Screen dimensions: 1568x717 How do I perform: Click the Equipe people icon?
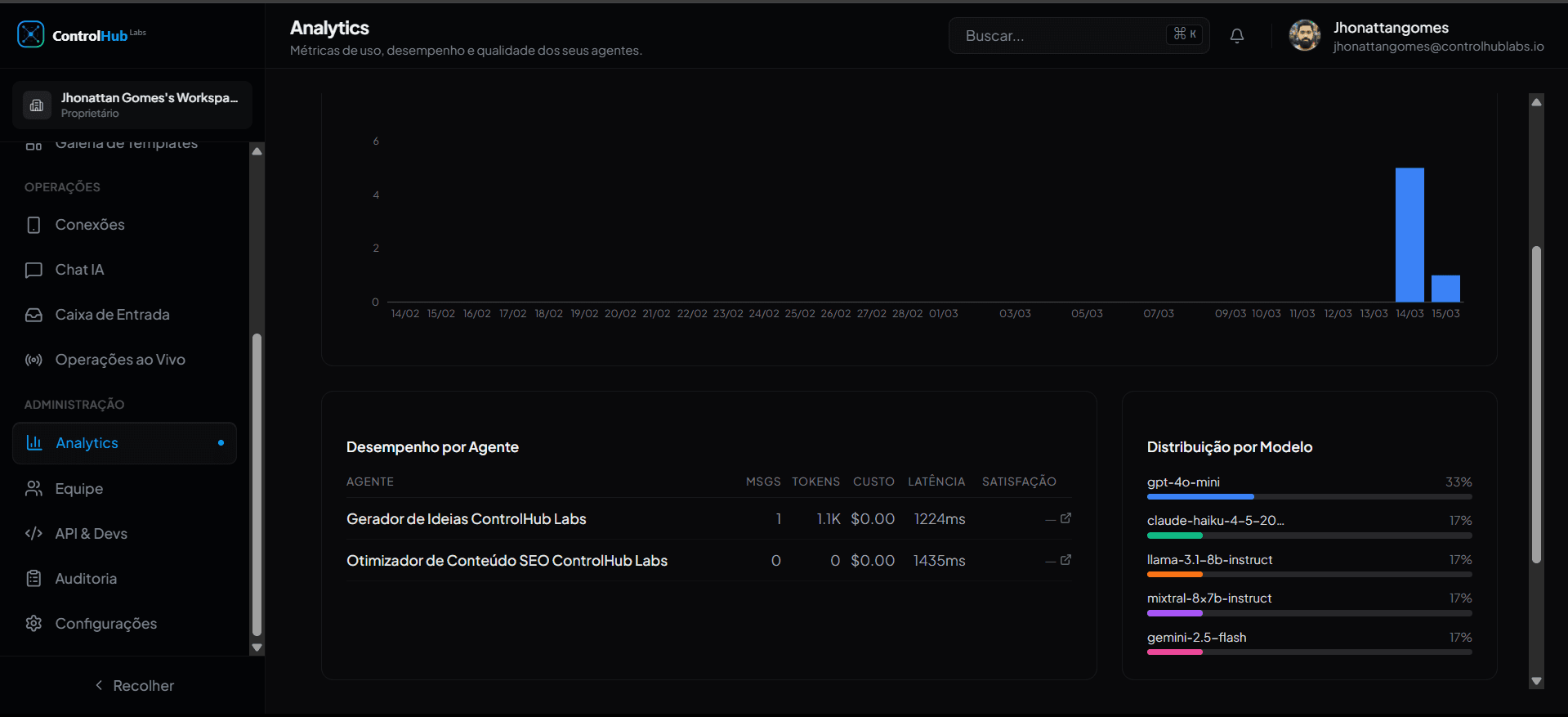coord(34,488)
